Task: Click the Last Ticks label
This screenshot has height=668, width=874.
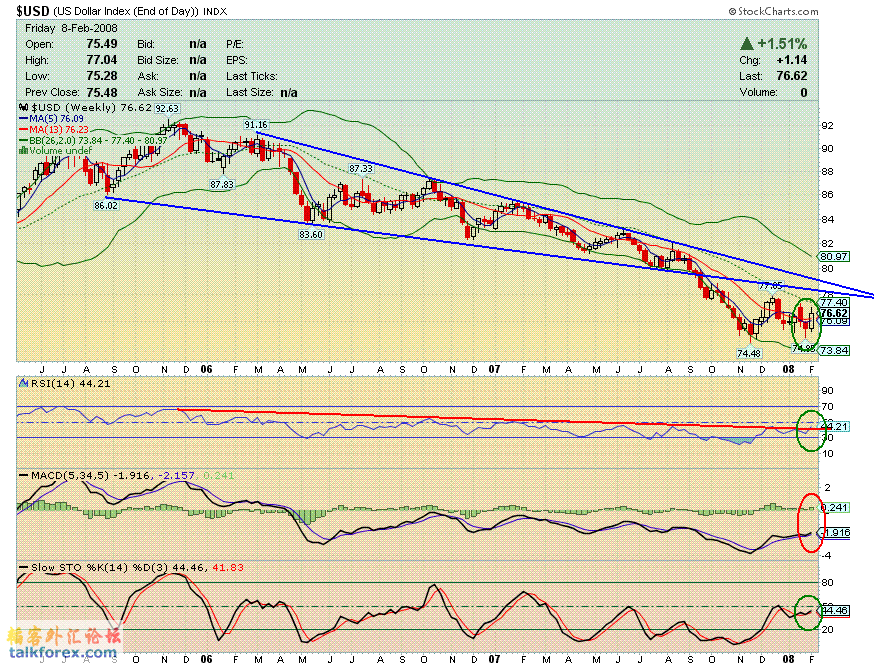Action: pyautogui.click(x=251, y=76)
